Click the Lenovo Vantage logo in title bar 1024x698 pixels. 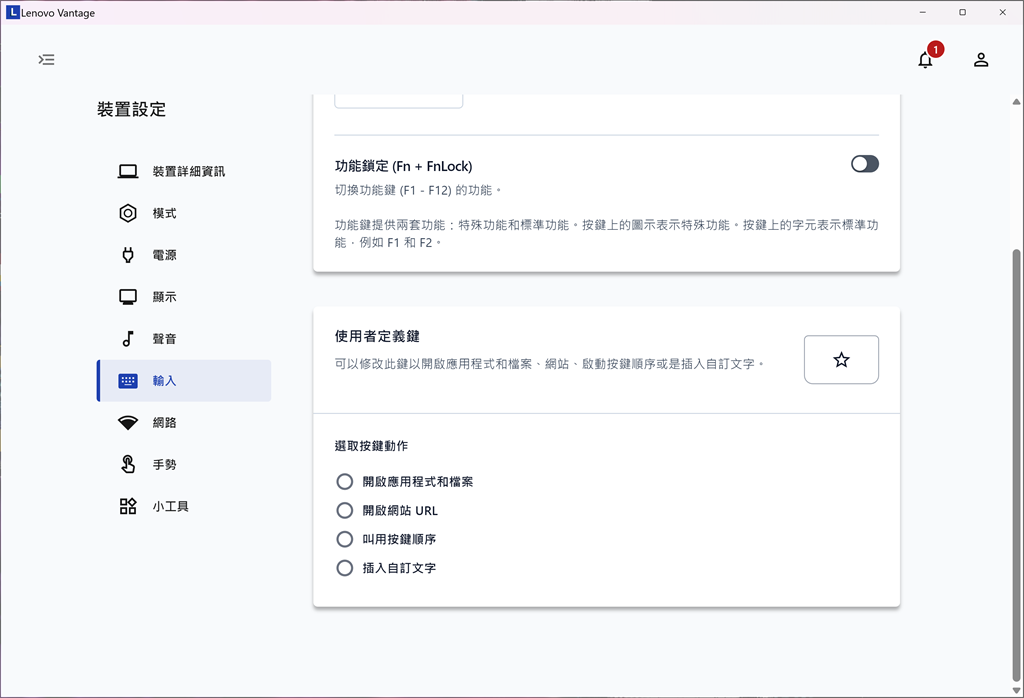[x=12, y=13]
